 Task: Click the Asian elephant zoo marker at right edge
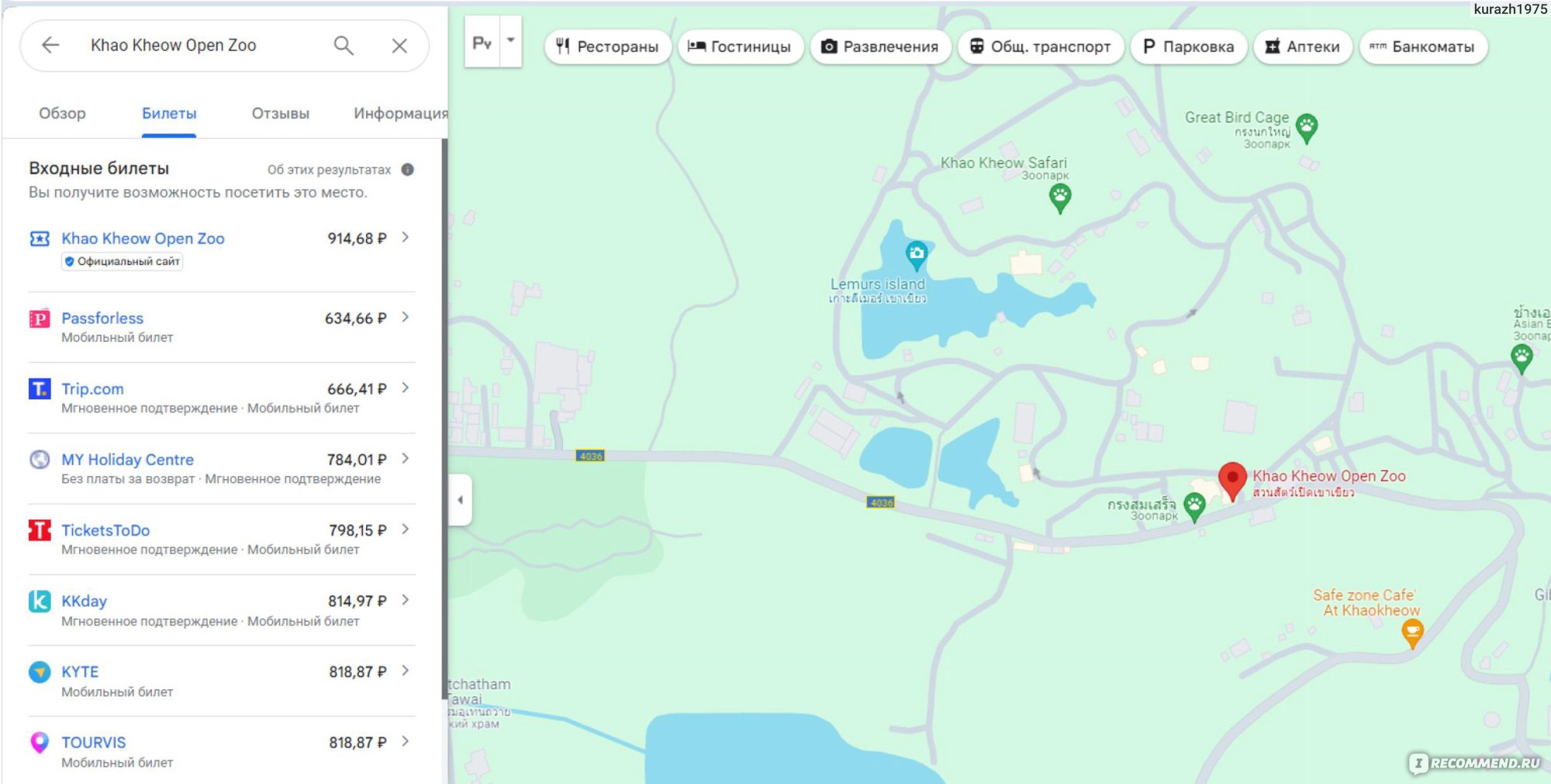tap(1522, 357)
